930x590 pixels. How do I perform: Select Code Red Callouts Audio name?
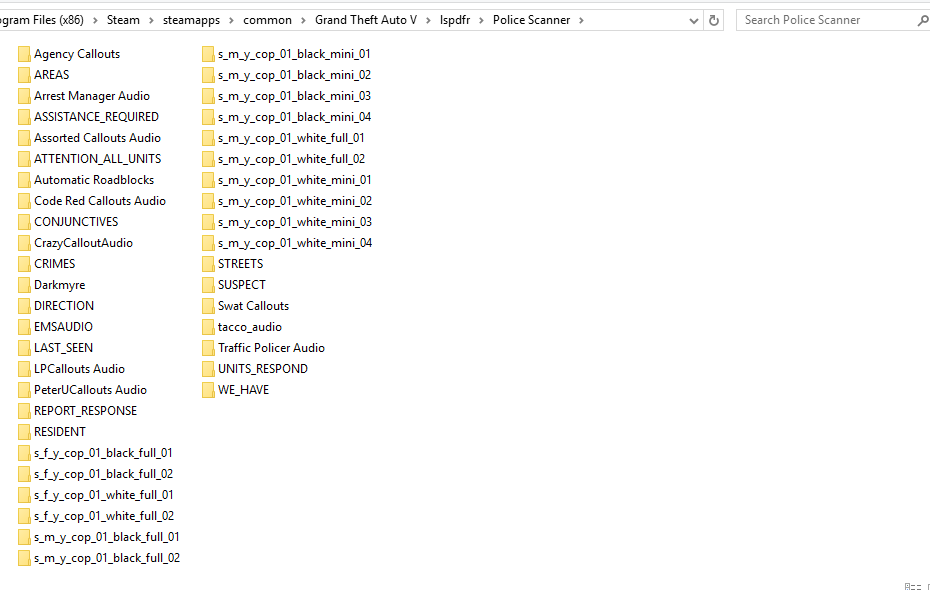click(100, 201)
